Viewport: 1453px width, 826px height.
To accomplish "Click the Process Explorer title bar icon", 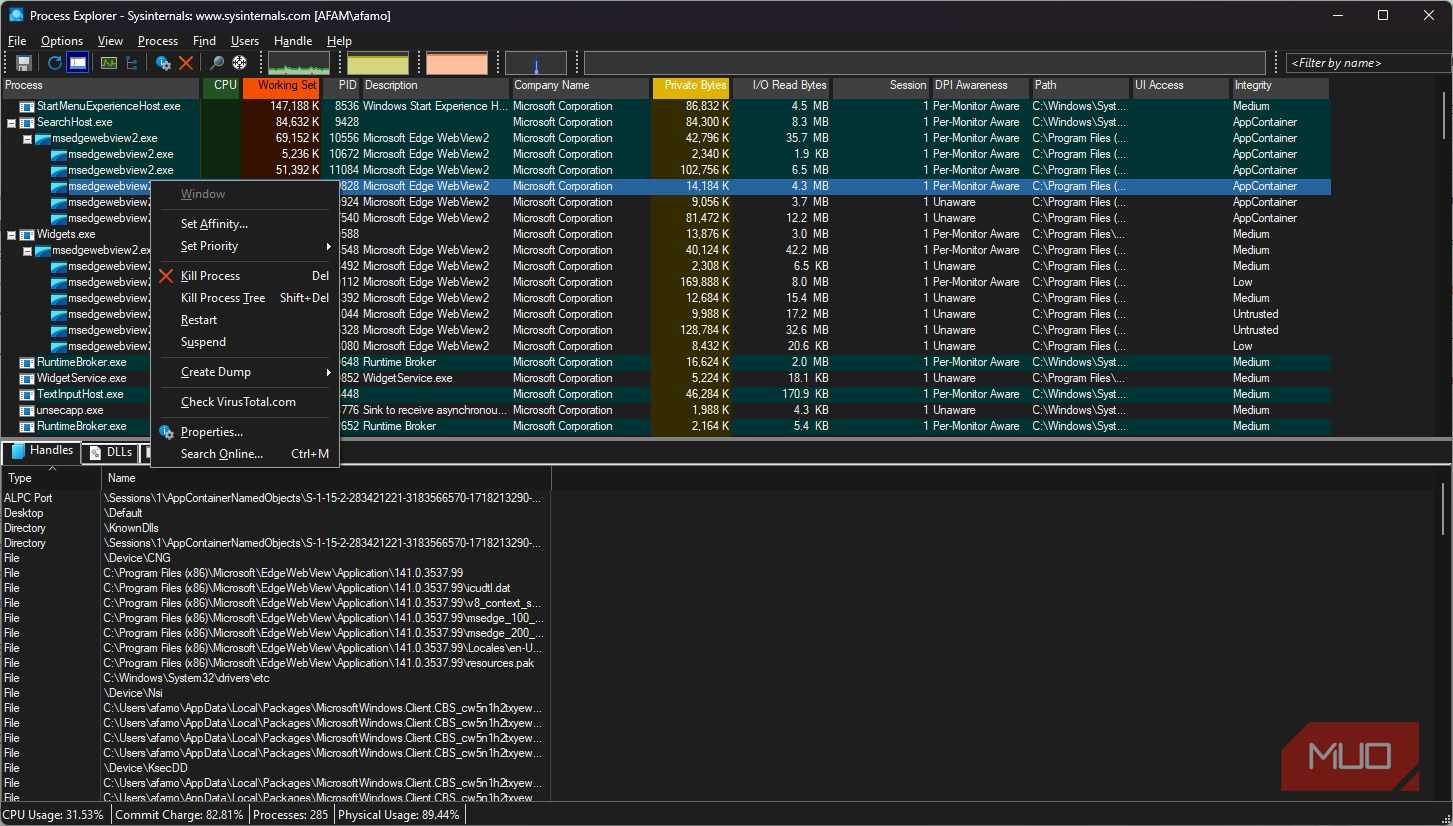I will point(16,15).
